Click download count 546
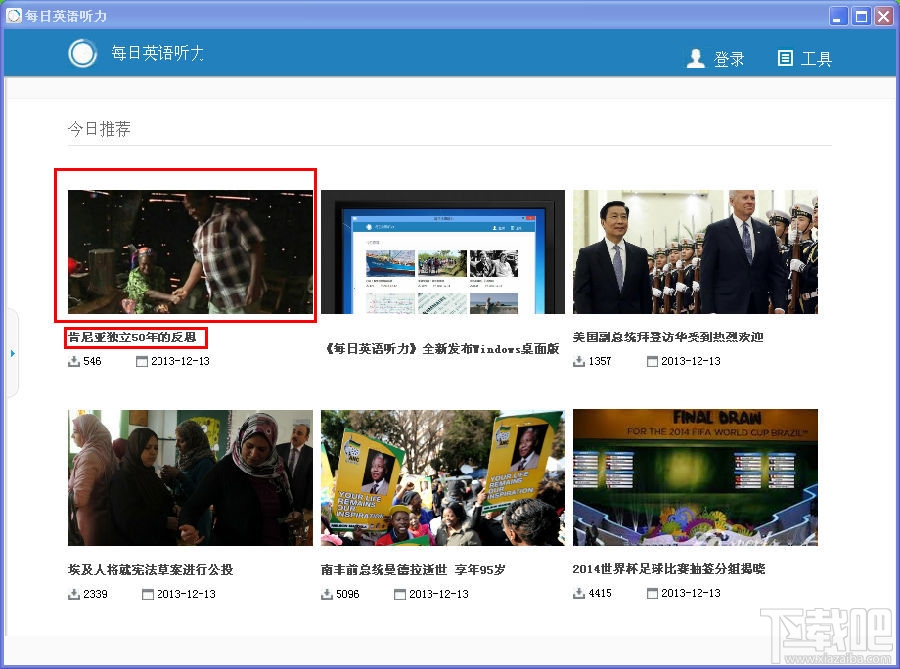 pos(92,361)
